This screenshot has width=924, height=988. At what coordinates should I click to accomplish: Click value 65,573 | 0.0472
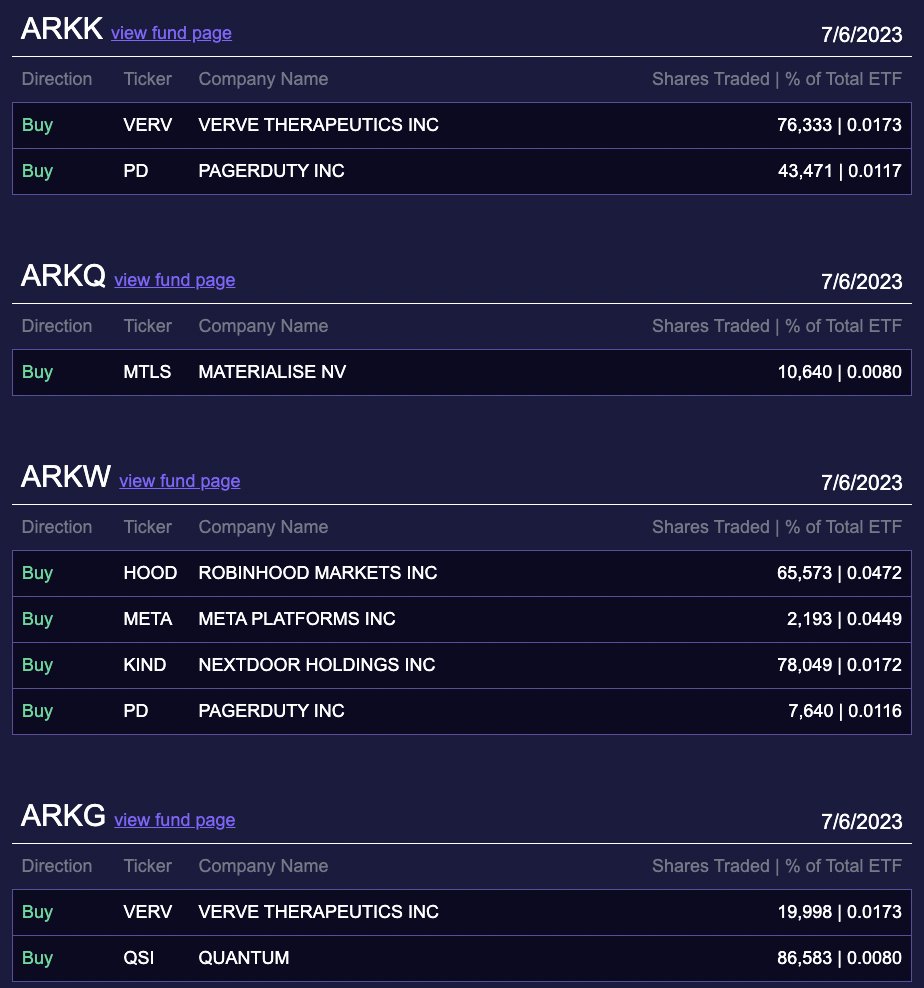839,573
